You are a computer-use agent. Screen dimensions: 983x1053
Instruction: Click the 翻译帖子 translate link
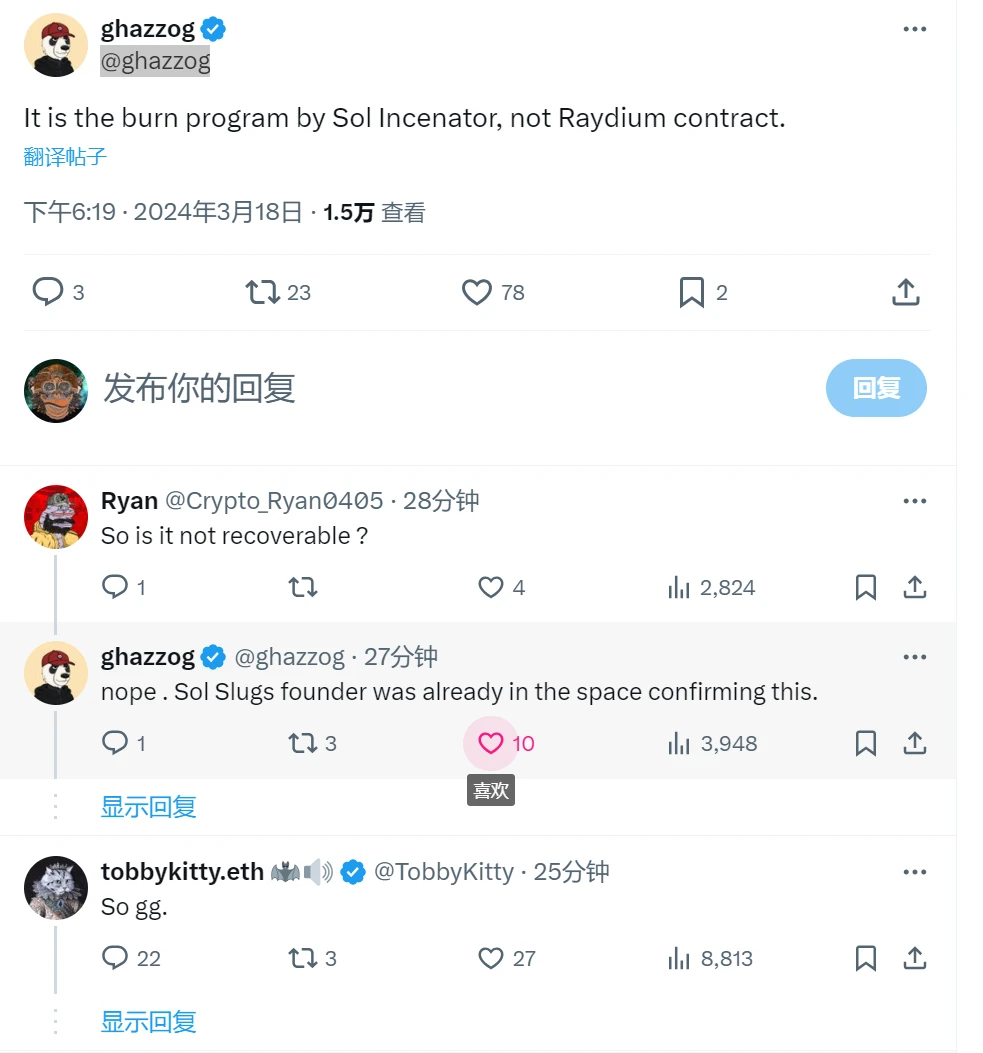click(65, 157)
